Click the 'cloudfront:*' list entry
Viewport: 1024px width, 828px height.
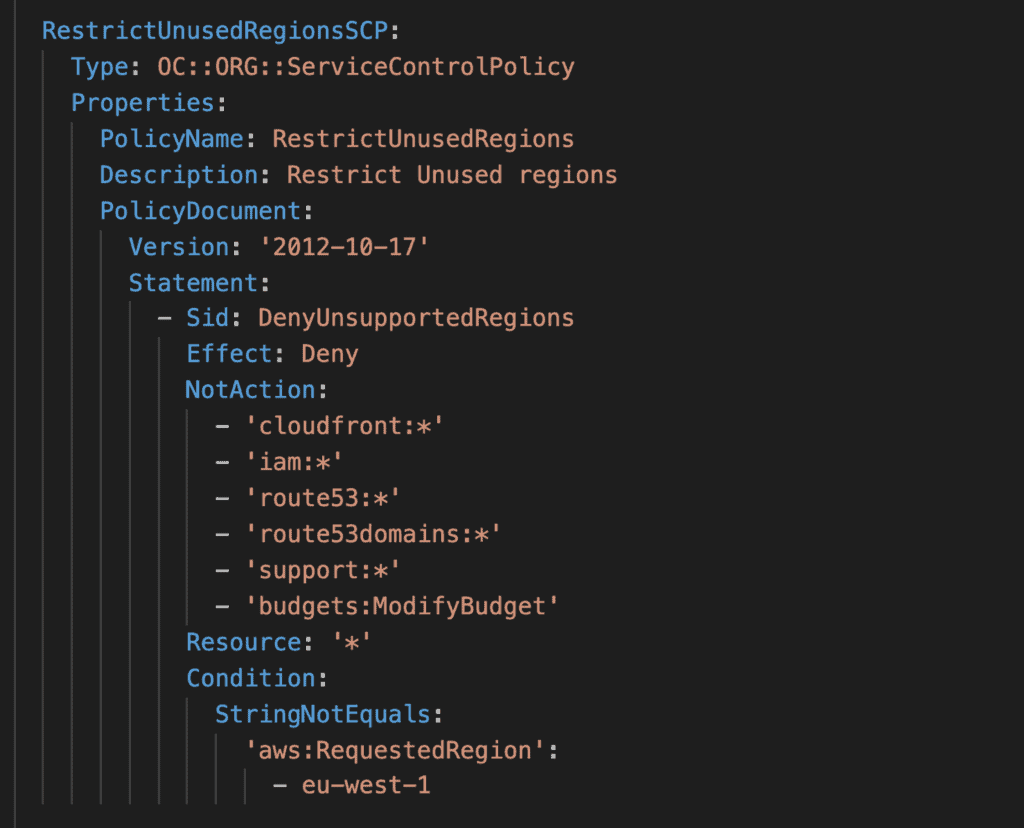(344, 426)
